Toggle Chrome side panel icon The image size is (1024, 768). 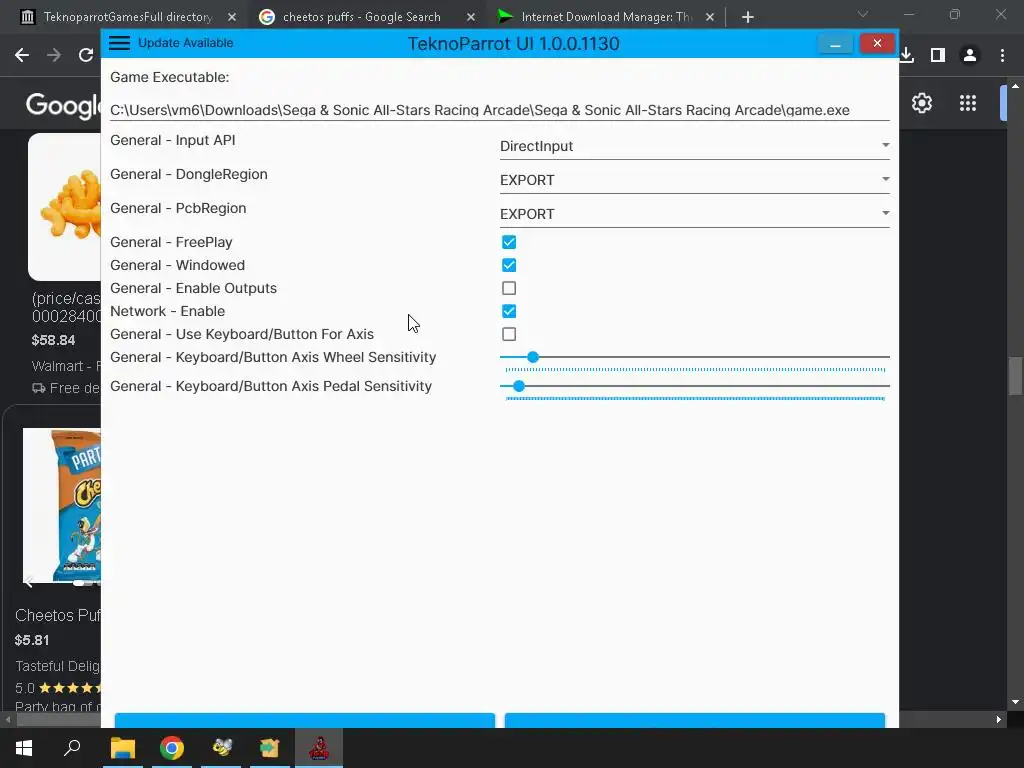tap(938, 55)
